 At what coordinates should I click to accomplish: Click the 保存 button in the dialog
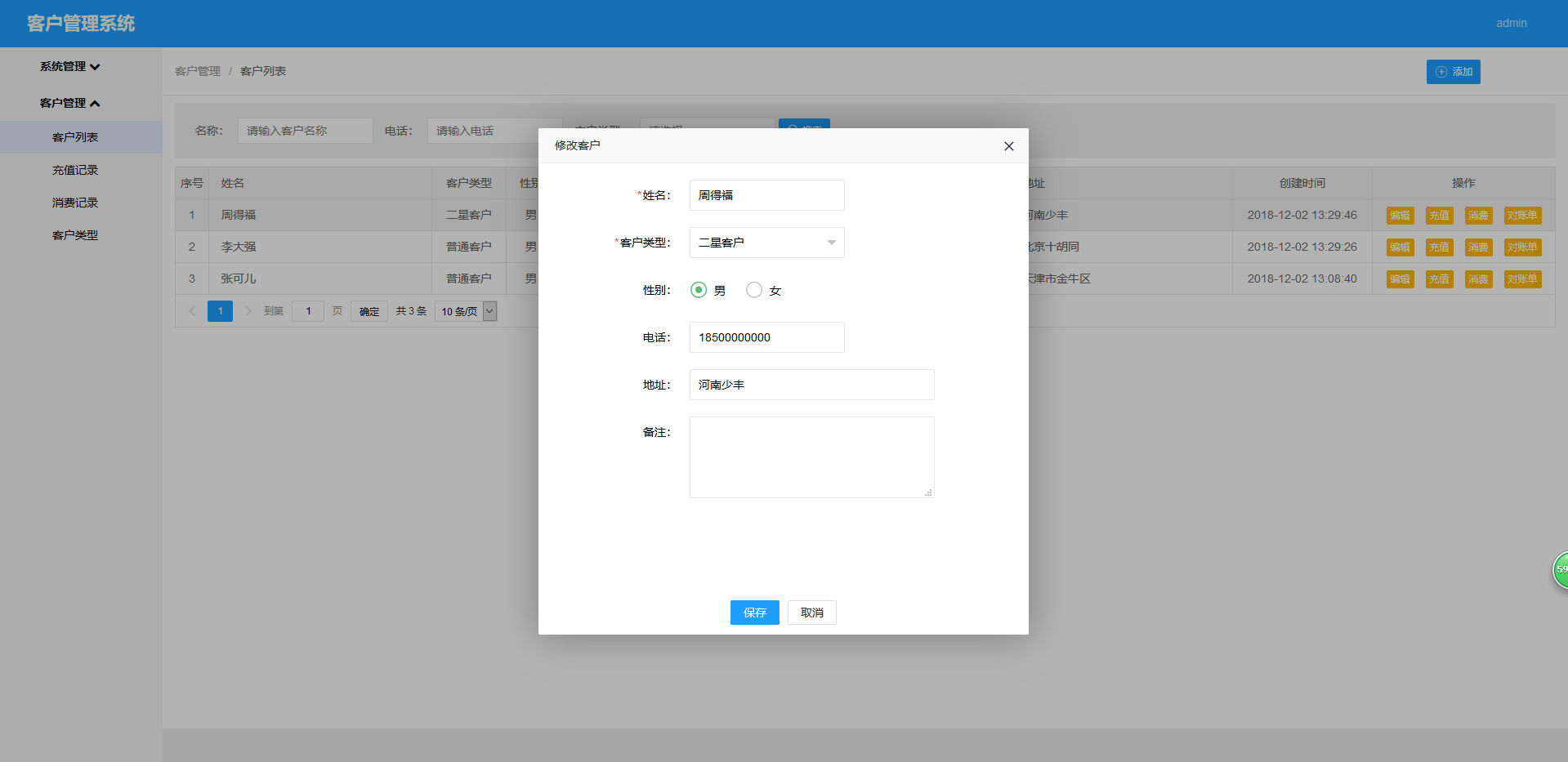pyautogui.click(x=753, y=613)
